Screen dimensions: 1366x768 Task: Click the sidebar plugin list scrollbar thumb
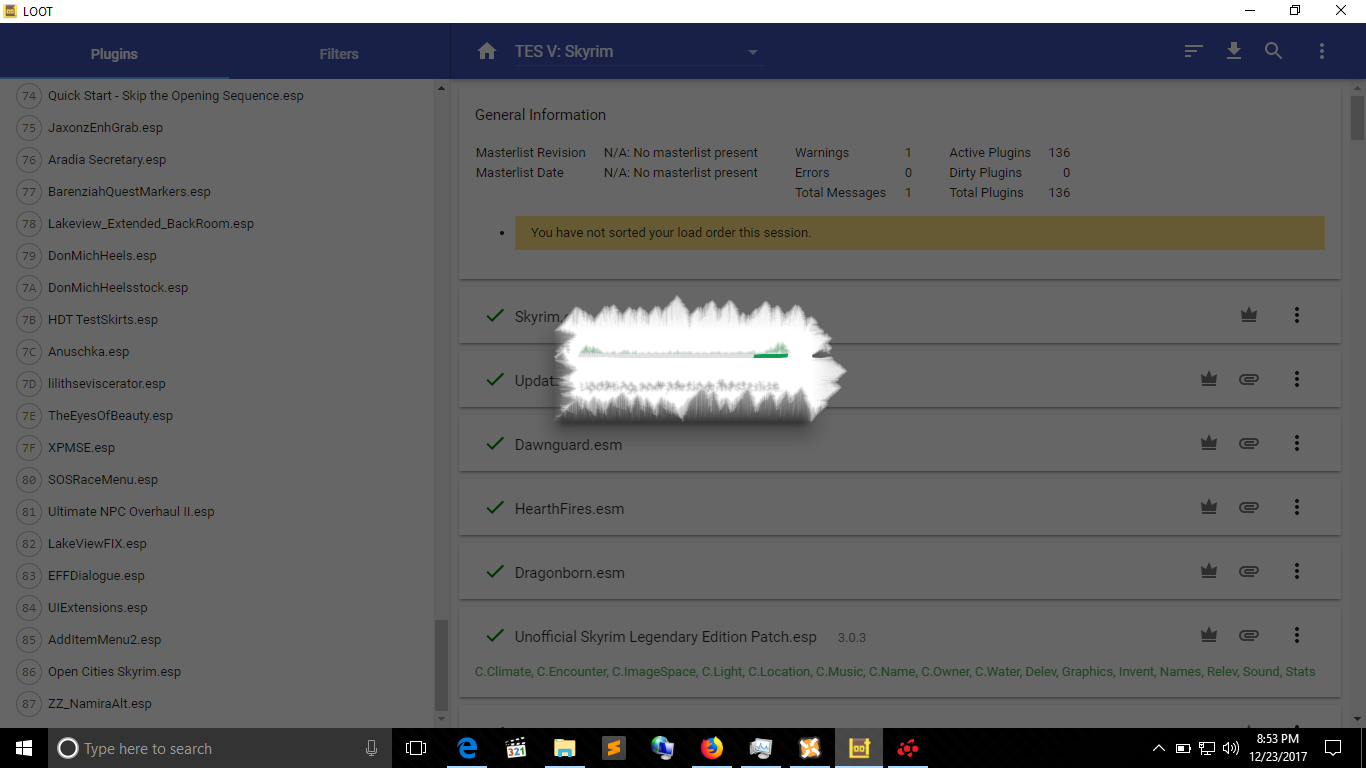pos(440,664)
